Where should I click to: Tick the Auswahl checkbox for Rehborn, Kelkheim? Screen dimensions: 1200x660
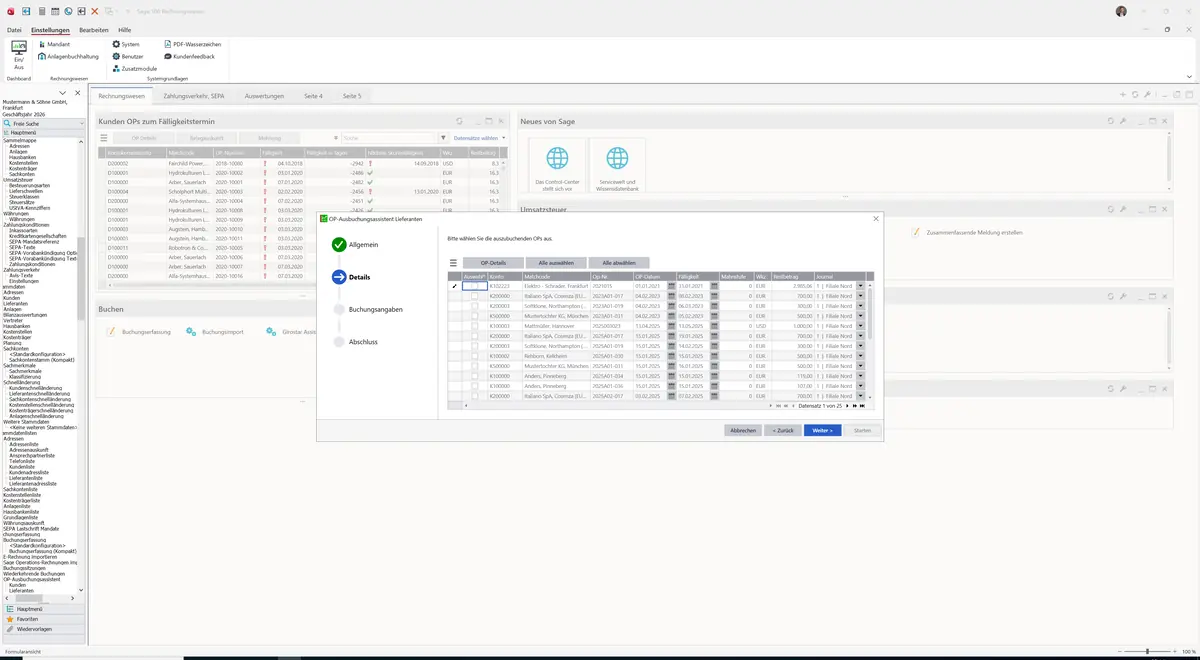[x=475, y=356]
